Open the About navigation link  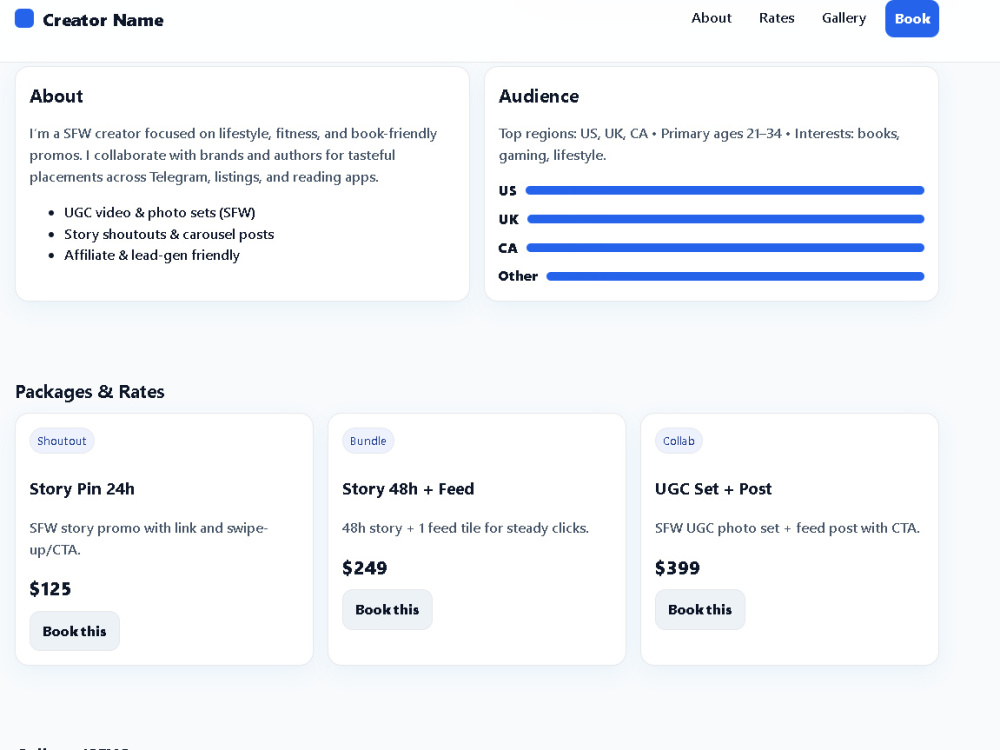click(711, 18)
